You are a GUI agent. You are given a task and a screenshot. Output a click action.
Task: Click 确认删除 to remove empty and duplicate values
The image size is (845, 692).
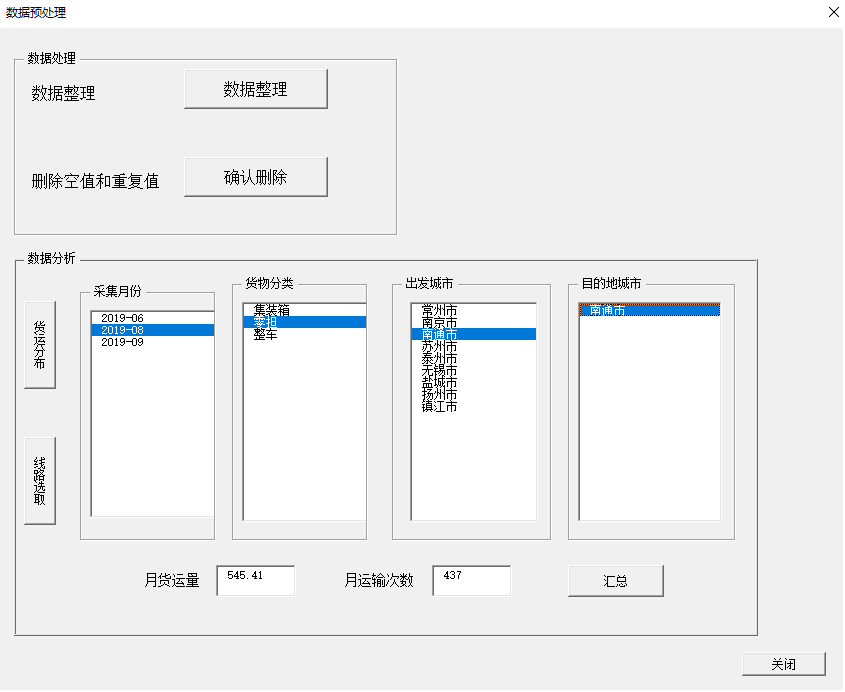[256, 176]
